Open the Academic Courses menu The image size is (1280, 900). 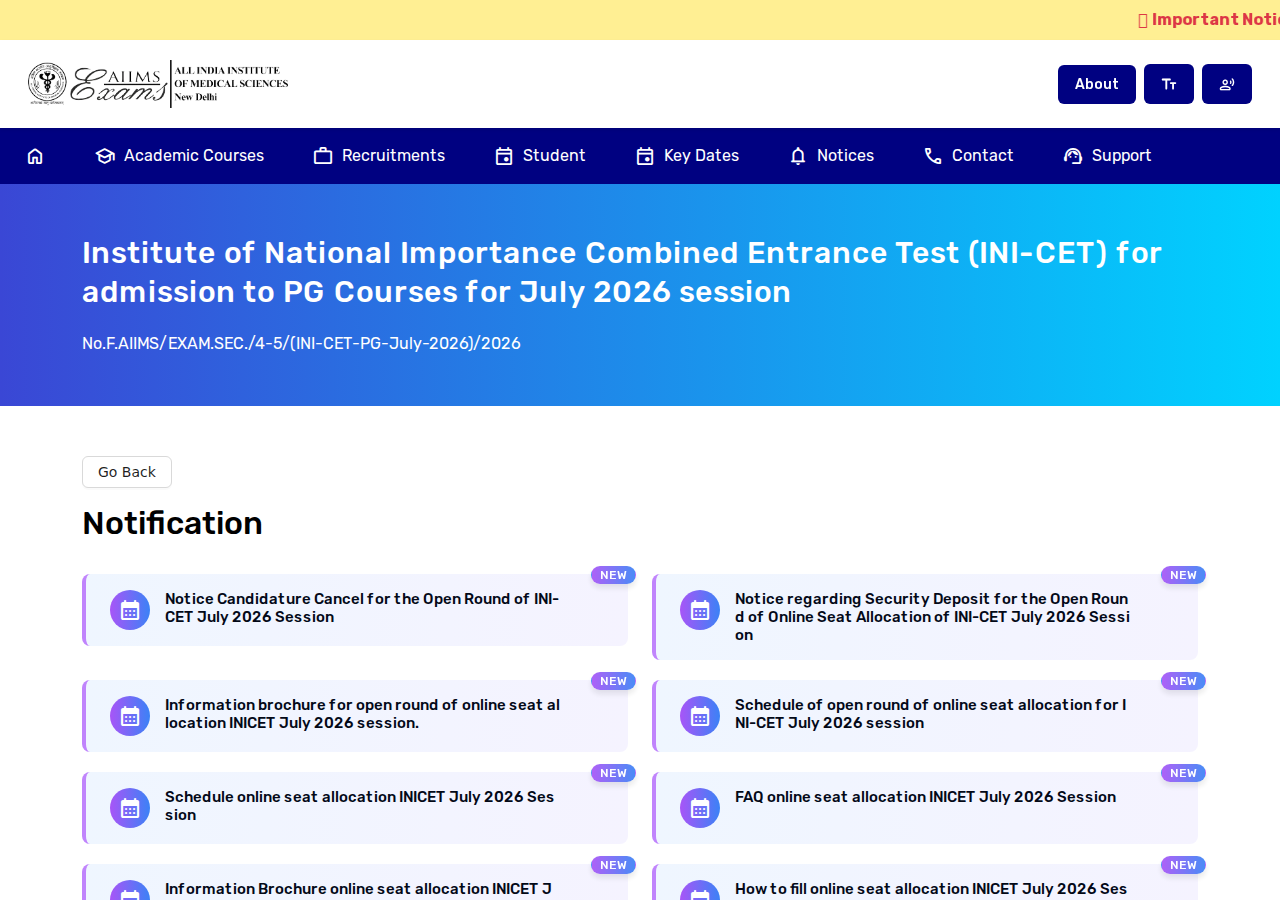tap(180, 156)
